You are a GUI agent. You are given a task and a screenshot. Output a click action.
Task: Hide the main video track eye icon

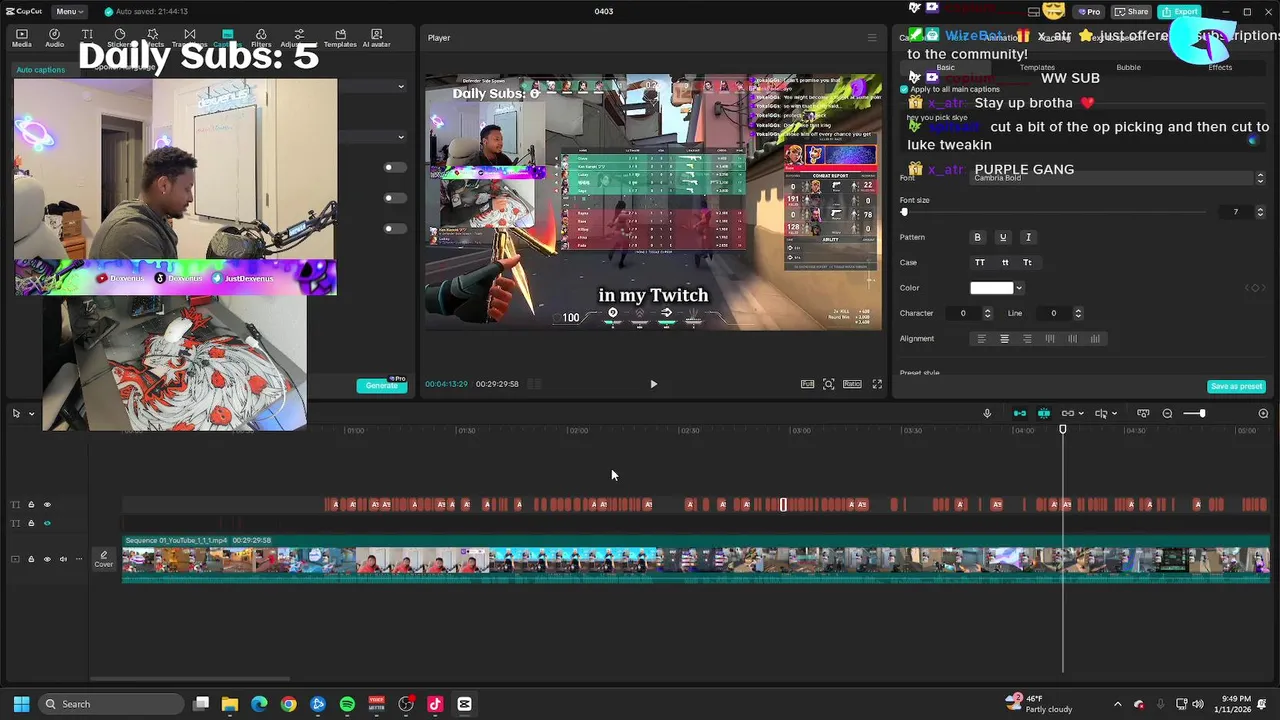click(47, 559)
